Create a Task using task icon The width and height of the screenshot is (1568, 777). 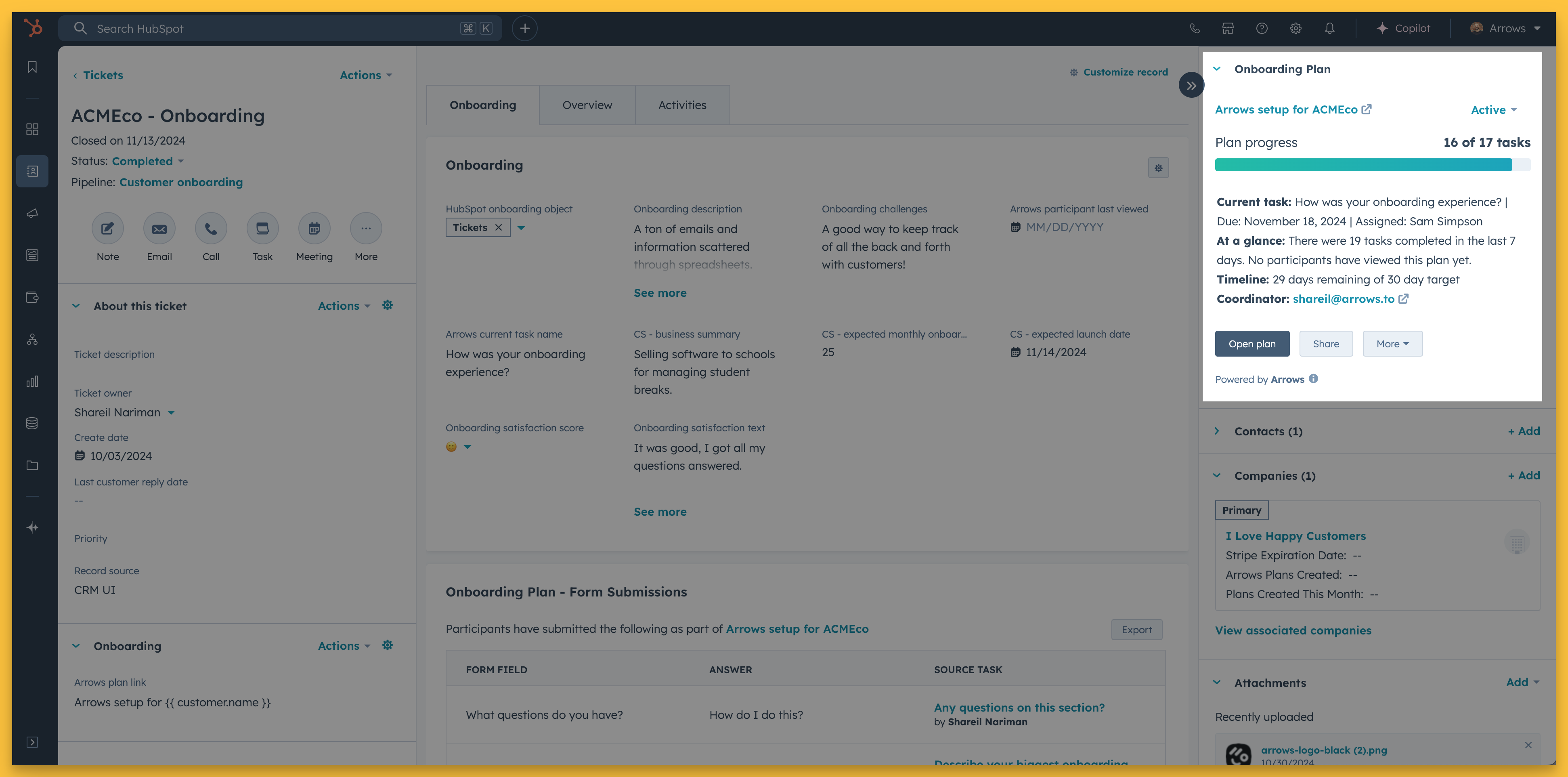pos(262,228)
